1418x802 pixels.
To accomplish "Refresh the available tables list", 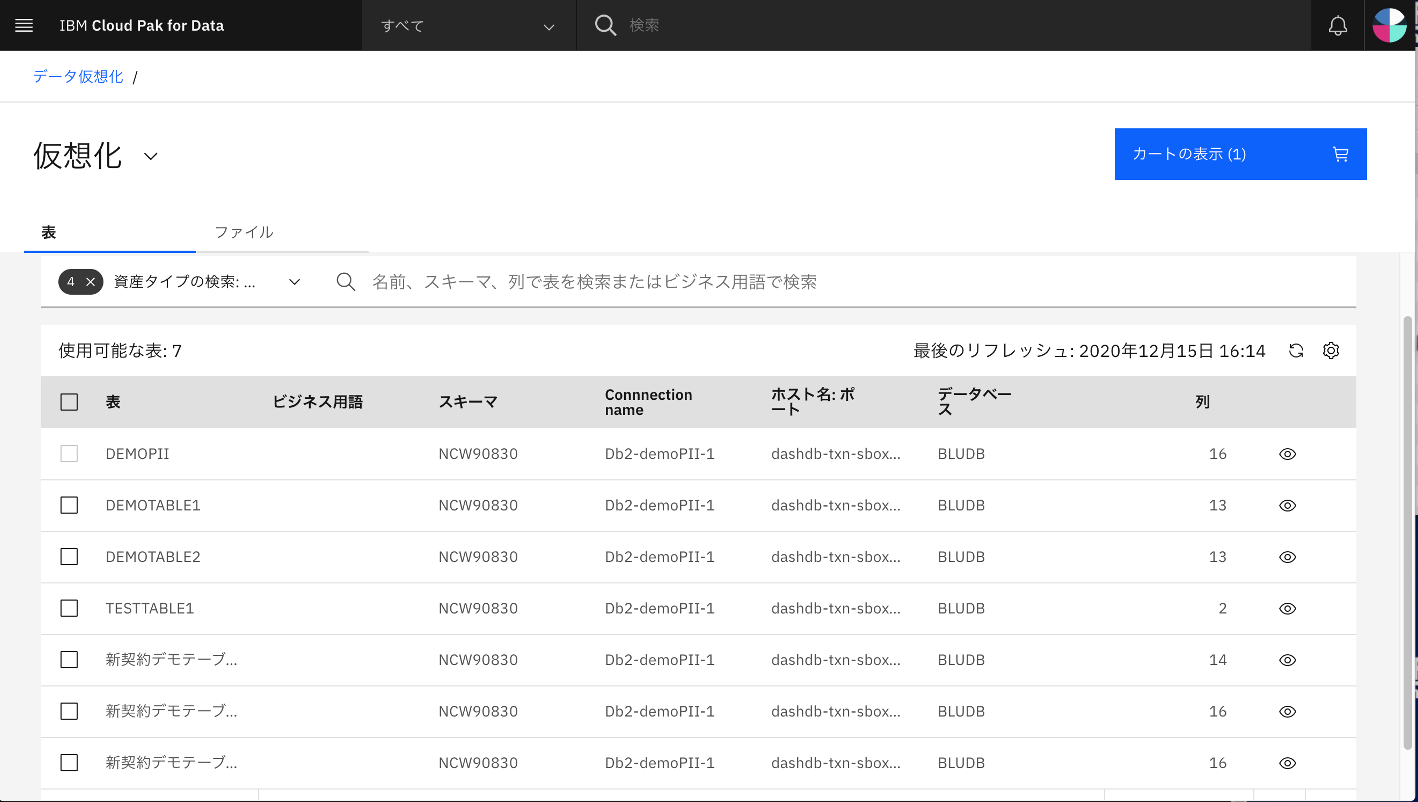I will click(1295, 350).
